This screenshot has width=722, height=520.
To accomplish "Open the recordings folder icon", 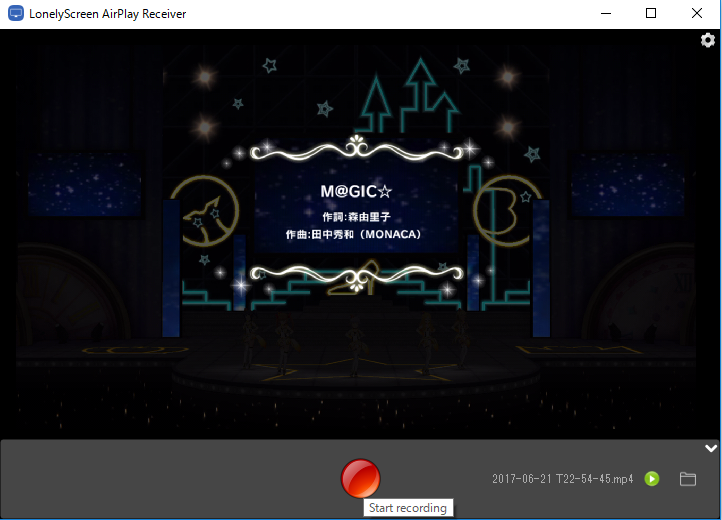I will tap(688, 479).
